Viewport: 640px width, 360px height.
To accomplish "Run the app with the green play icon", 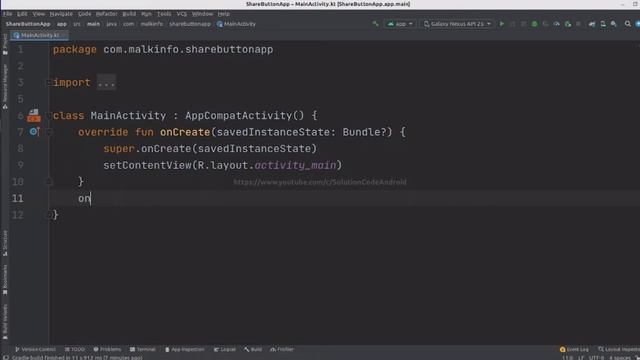I will point(502,24).
